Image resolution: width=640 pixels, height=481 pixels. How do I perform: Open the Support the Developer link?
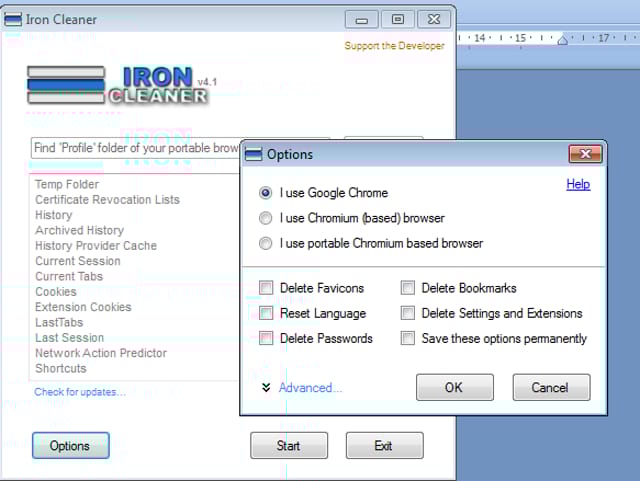coord(394,46)
